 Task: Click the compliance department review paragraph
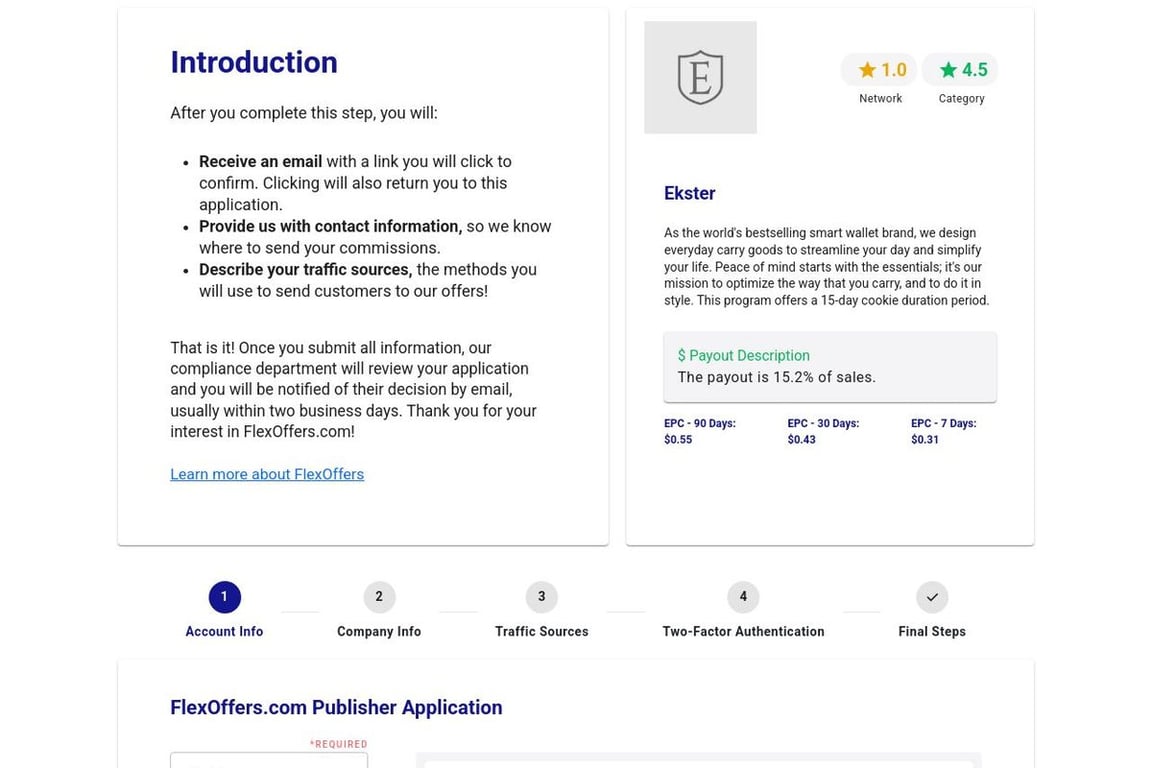353,390
